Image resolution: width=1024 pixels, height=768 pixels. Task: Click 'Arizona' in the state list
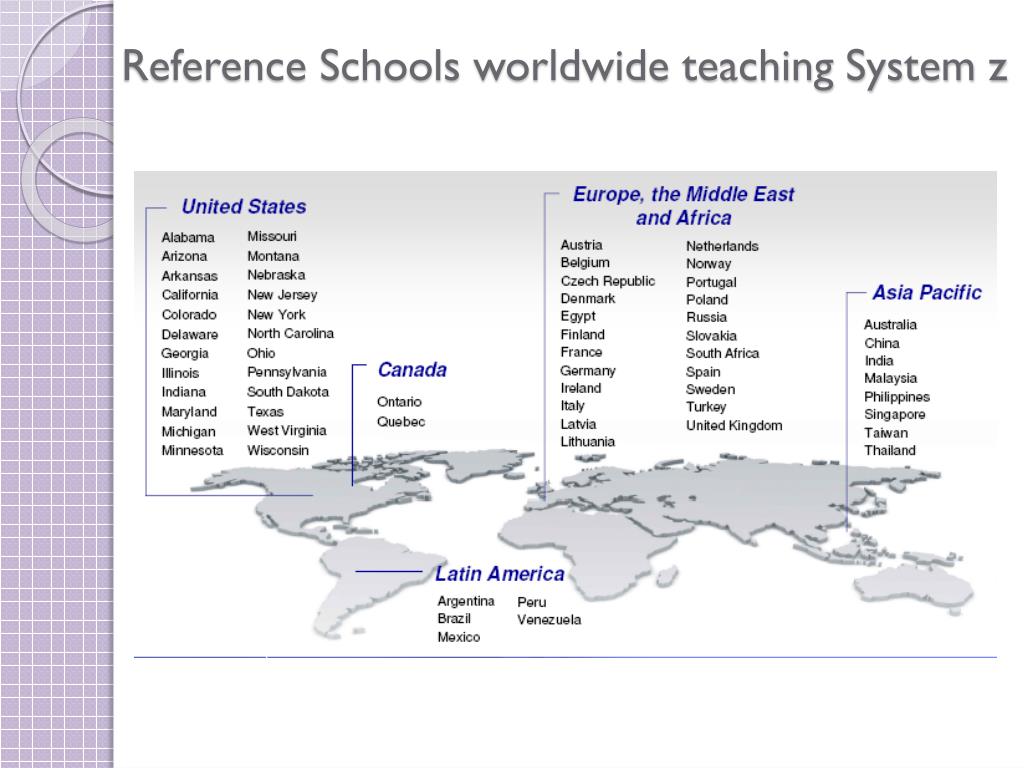(184, 256)
